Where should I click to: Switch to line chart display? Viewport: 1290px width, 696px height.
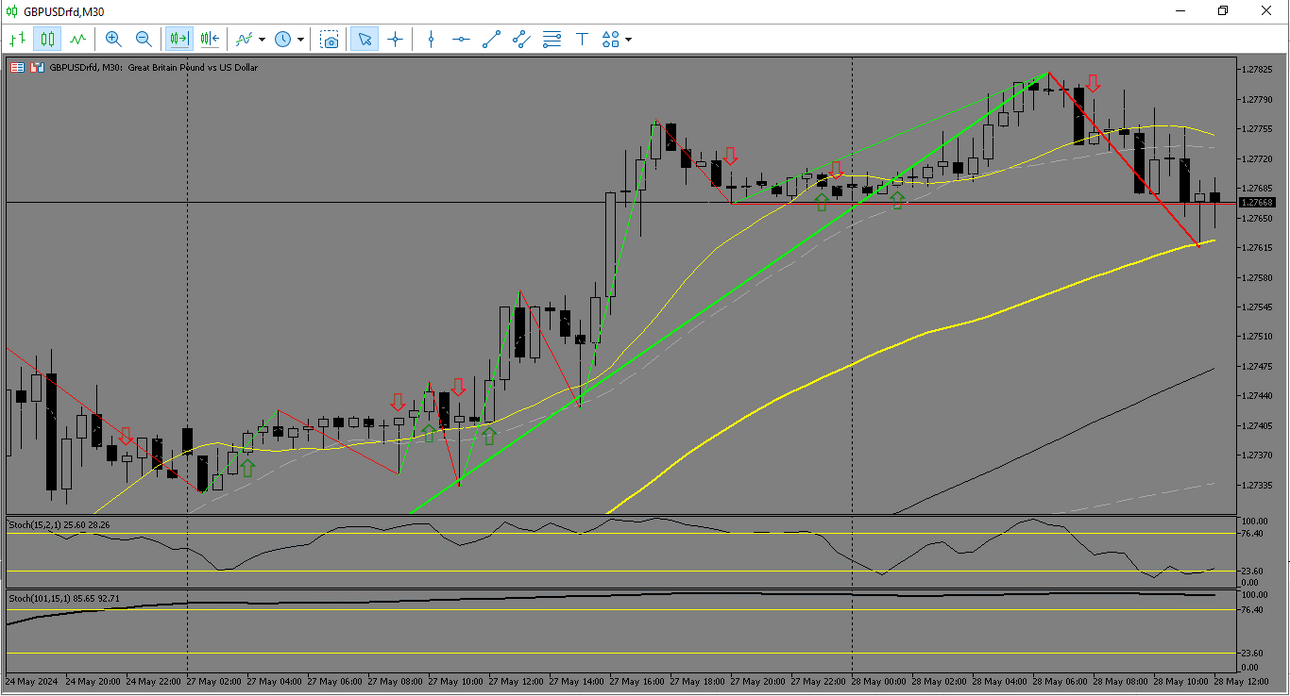click(x=77, y=39)
